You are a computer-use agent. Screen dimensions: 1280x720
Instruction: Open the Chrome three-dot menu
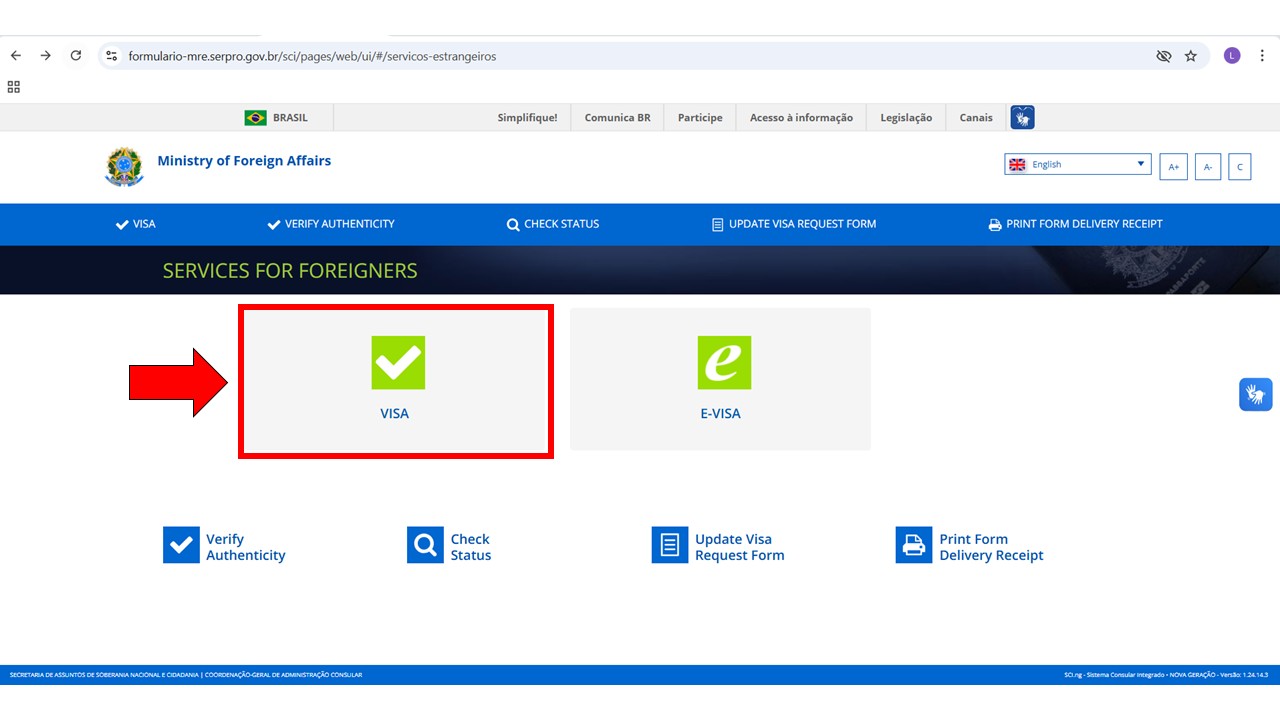[x=1262, y=56]
